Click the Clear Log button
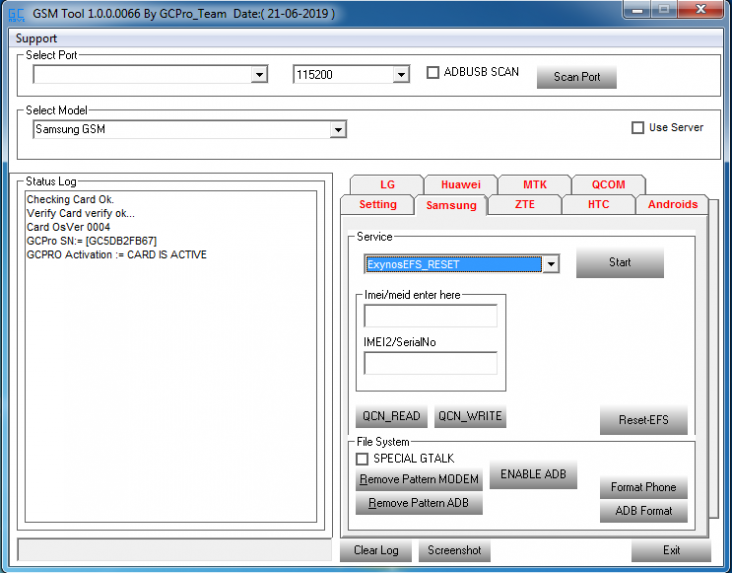Screen dimensions: 732x573 [376, 551]
